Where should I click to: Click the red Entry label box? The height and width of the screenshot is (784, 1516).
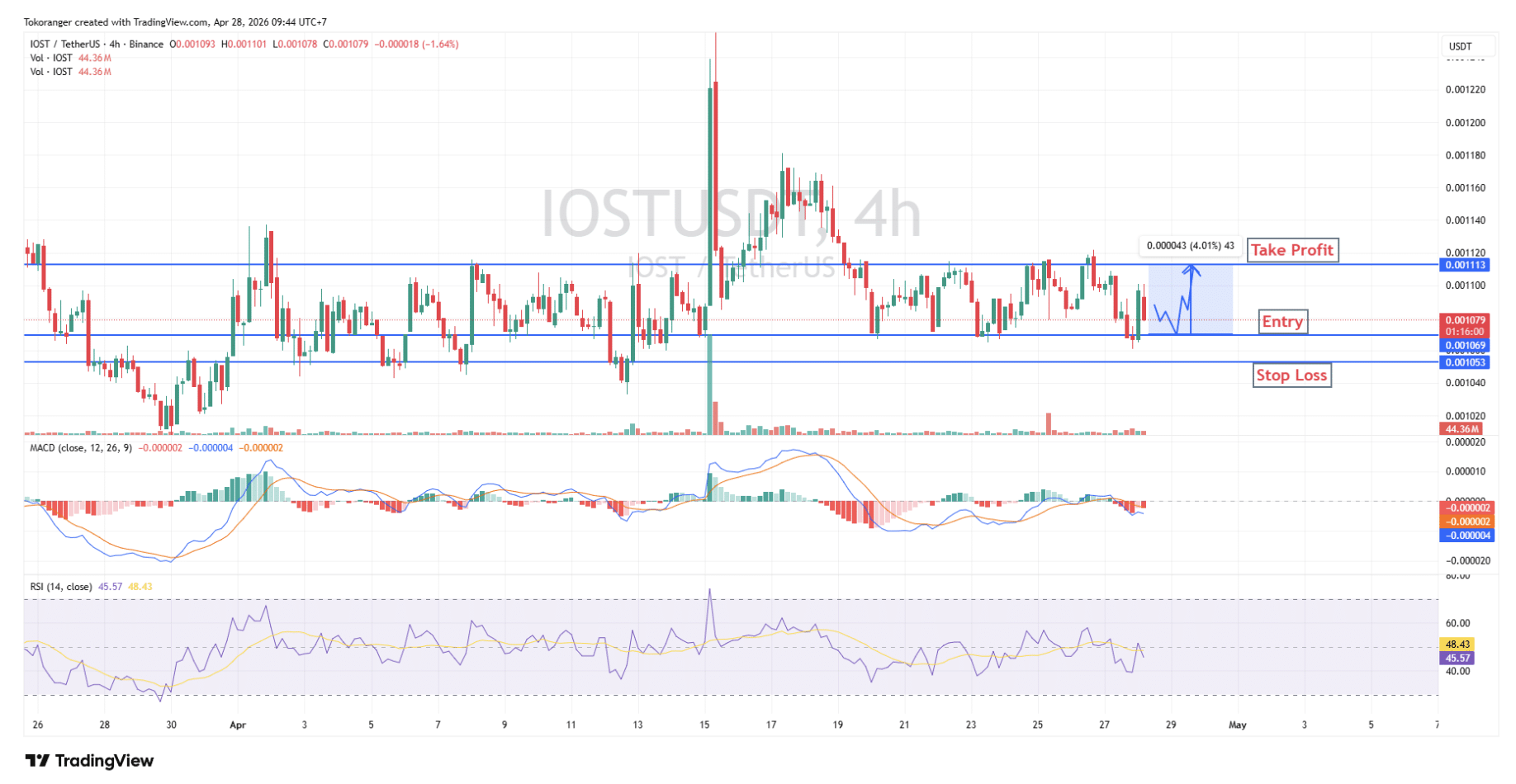[x=1281, y=322]
